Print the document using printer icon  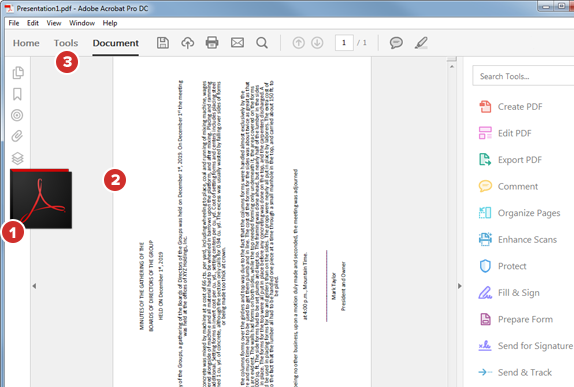click(212, 43)
